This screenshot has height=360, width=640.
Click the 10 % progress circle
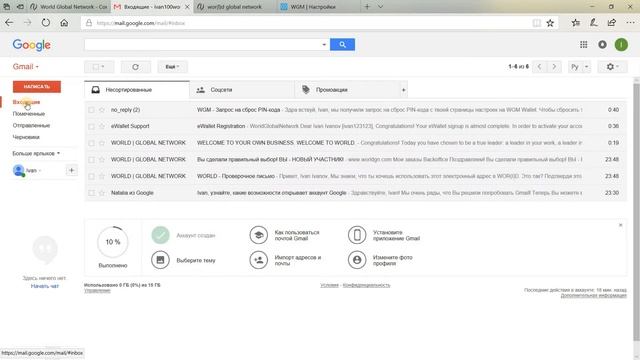113,242
